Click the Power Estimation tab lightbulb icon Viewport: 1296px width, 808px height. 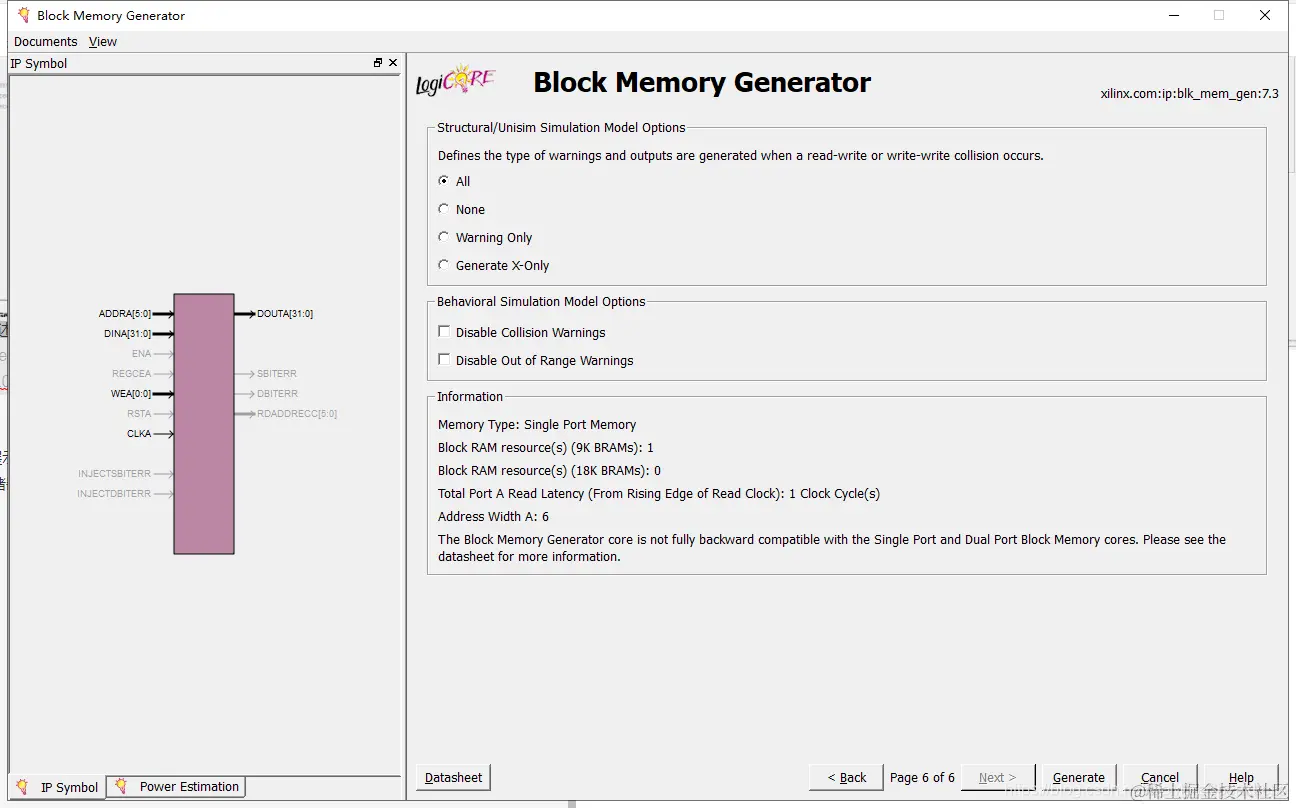pyautogui.click(x=121, y=786)
